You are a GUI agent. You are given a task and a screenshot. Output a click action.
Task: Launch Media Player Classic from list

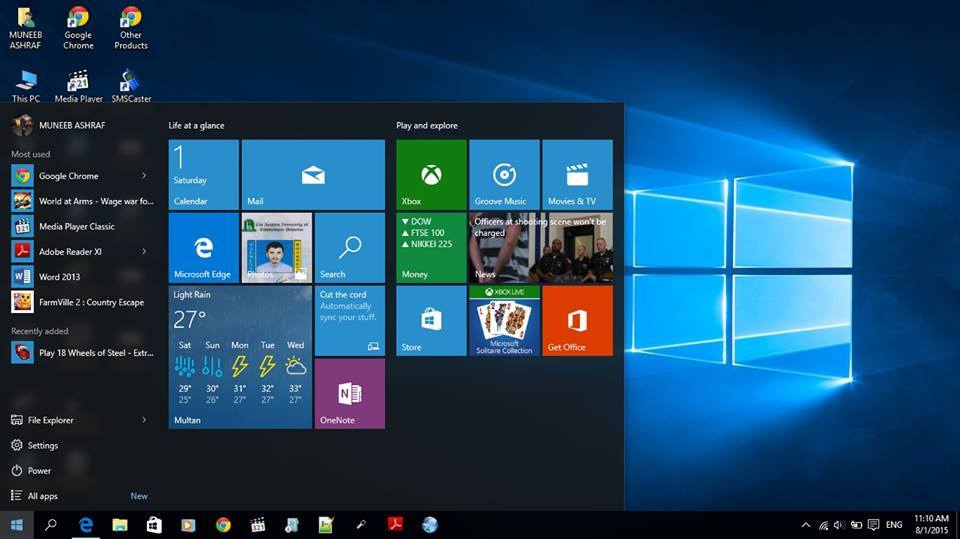point(81,226)
